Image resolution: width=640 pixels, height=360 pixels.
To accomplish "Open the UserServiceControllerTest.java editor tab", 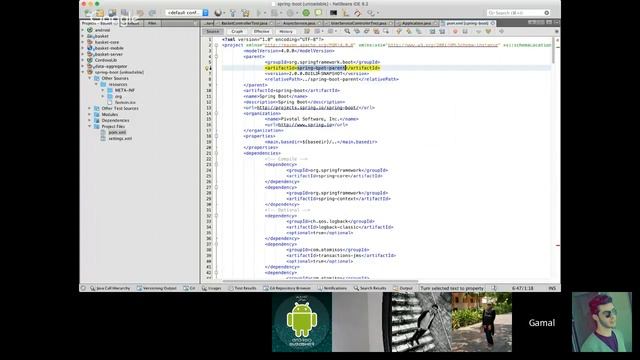I will (359, 23).
